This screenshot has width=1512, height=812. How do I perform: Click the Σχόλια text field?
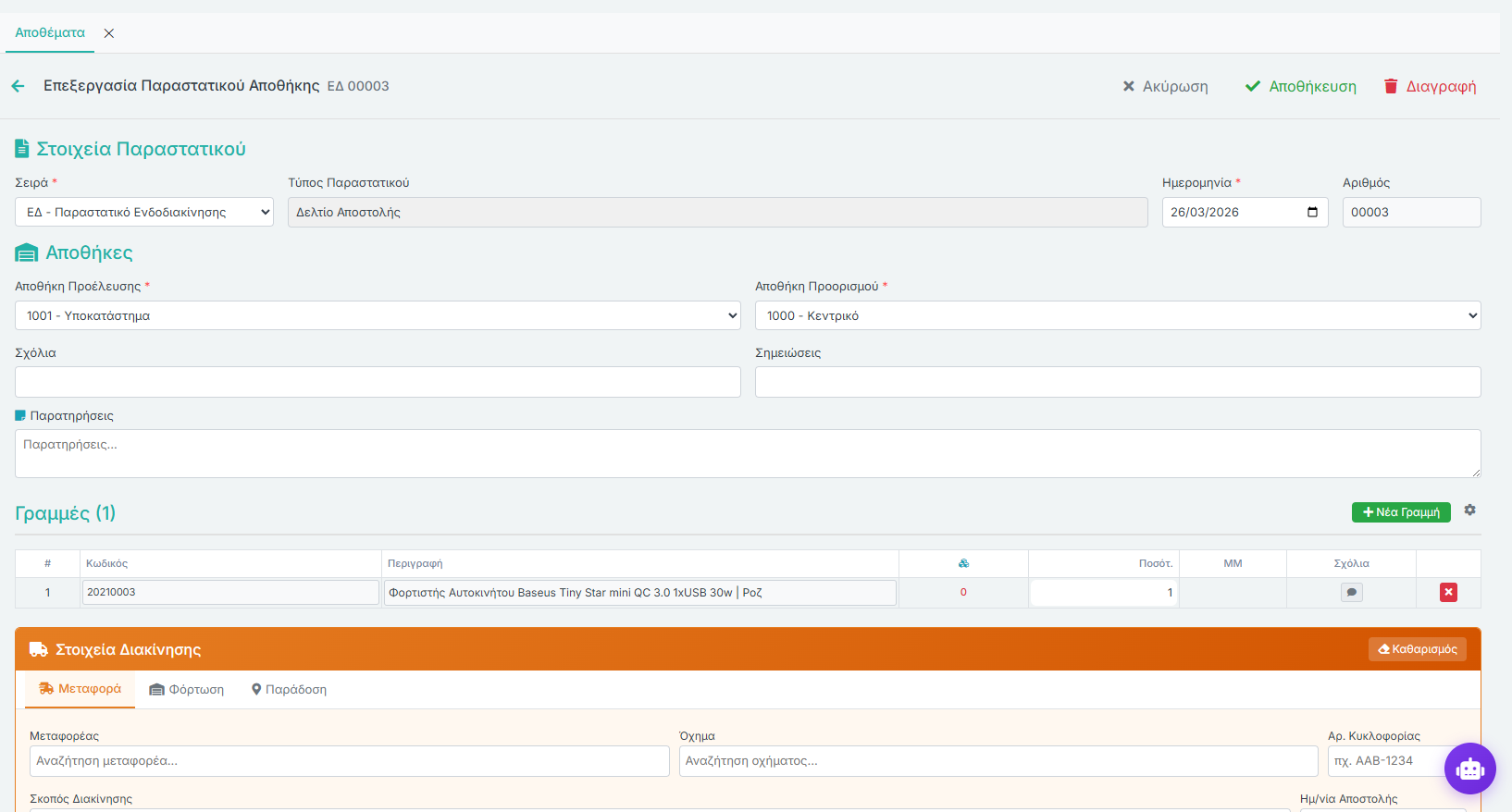point(378,382)
